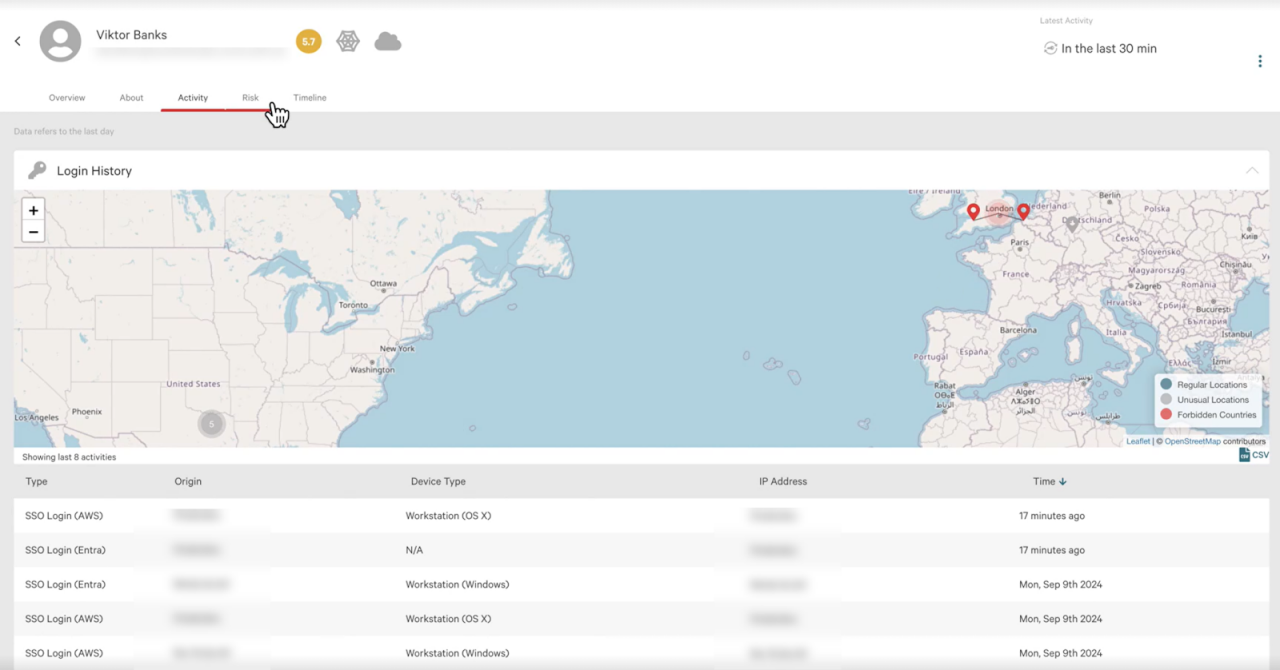
Task: Open the Timeline tab
Action: tap(310, 98)
